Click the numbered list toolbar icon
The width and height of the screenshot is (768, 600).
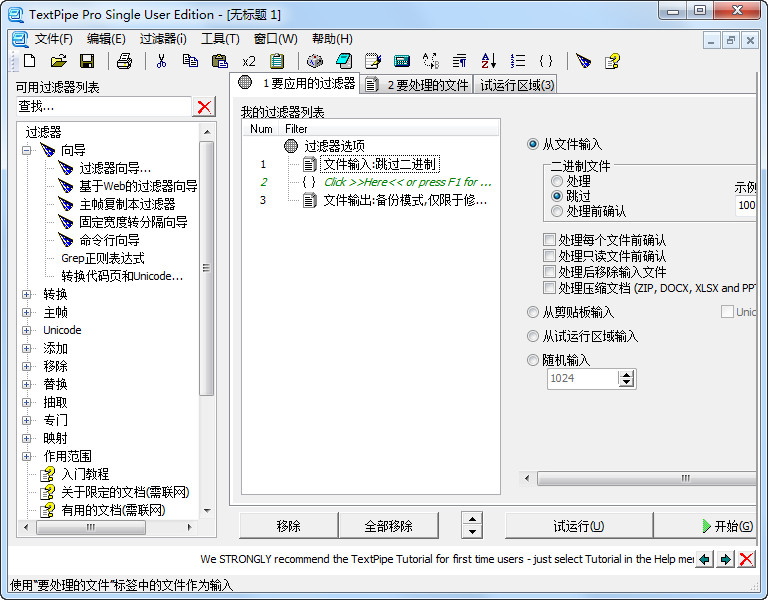pyautogui.click(x=517, y=61)
